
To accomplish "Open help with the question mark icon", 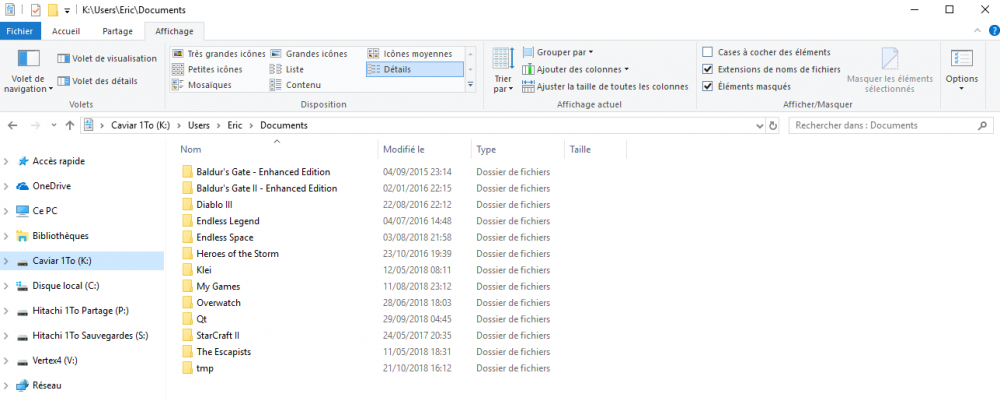I will (994, 30).
